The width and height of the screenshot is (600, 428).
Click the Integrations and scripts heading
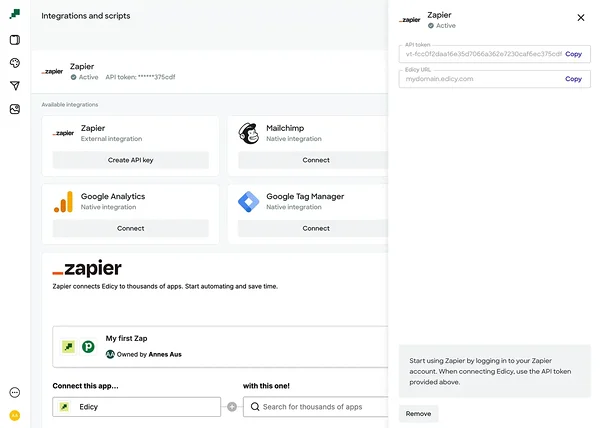pos(86,16)
